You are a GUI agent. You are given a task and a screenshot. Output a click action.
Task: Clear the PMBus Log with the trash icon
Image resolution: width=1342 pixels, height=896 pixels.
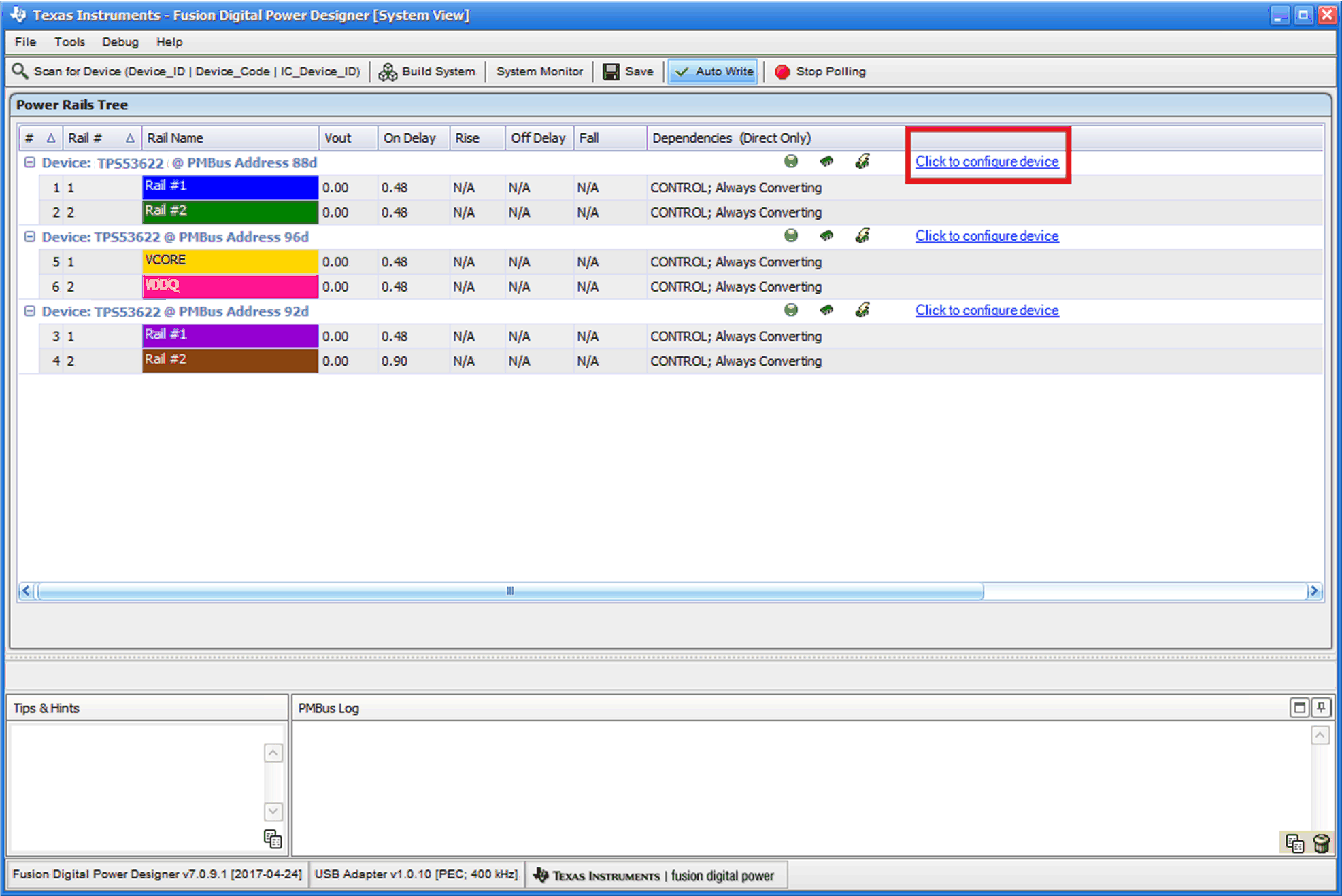pyautogui.click(x=1321, y=844)
